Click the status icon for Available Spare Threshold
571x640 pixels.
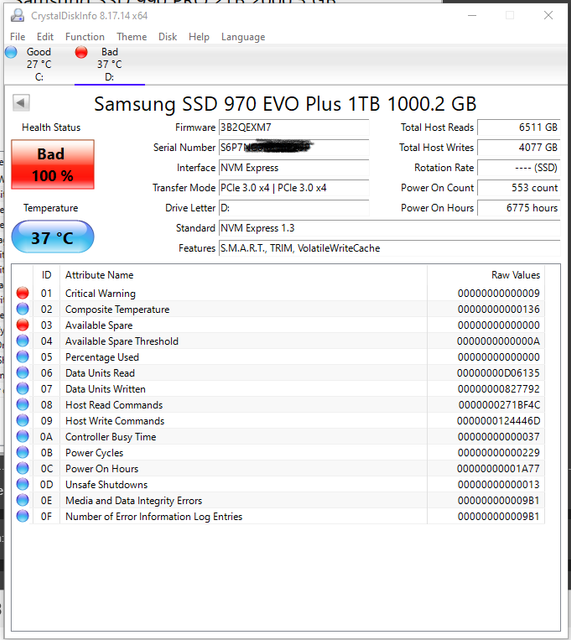tap(23, 341)
